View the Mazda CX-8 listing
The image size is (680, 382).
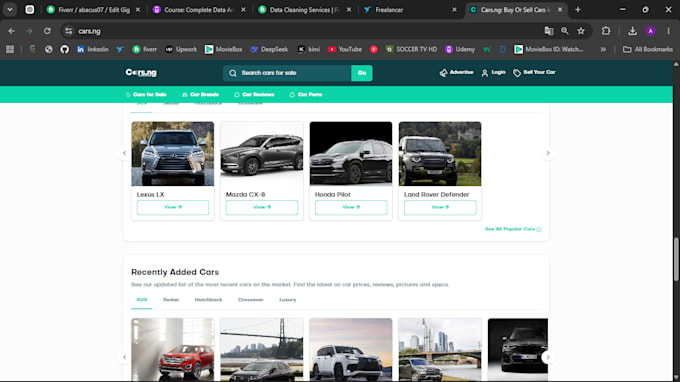(x=262, y=207)
